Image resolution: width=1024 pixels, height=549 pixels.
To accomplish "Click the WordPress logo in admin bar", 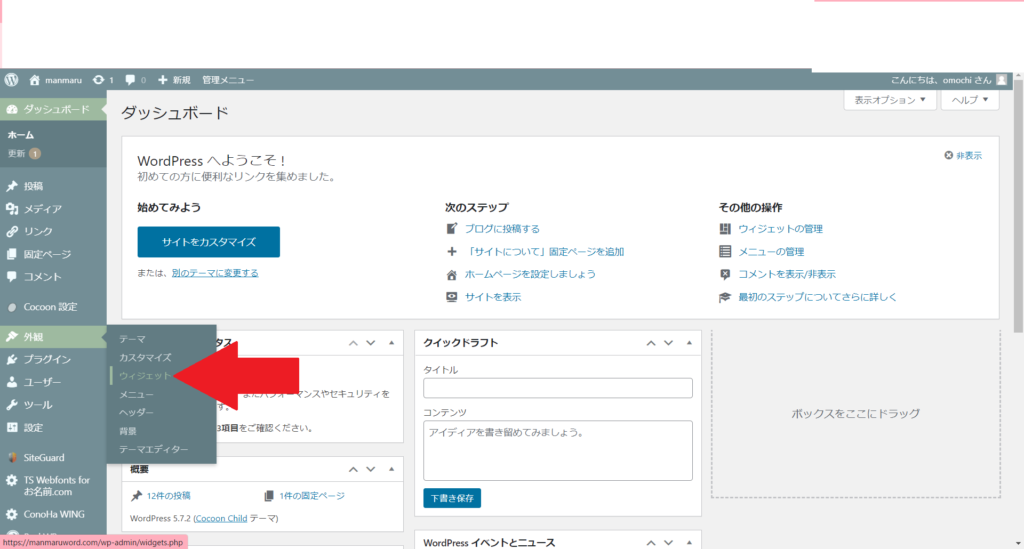I will (11, 80).
